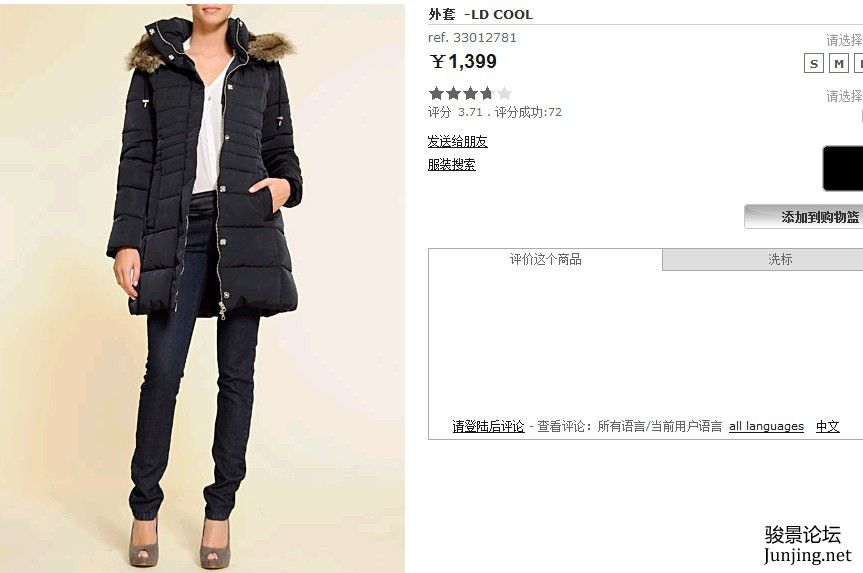Click the second rating star

click(454, 93)
